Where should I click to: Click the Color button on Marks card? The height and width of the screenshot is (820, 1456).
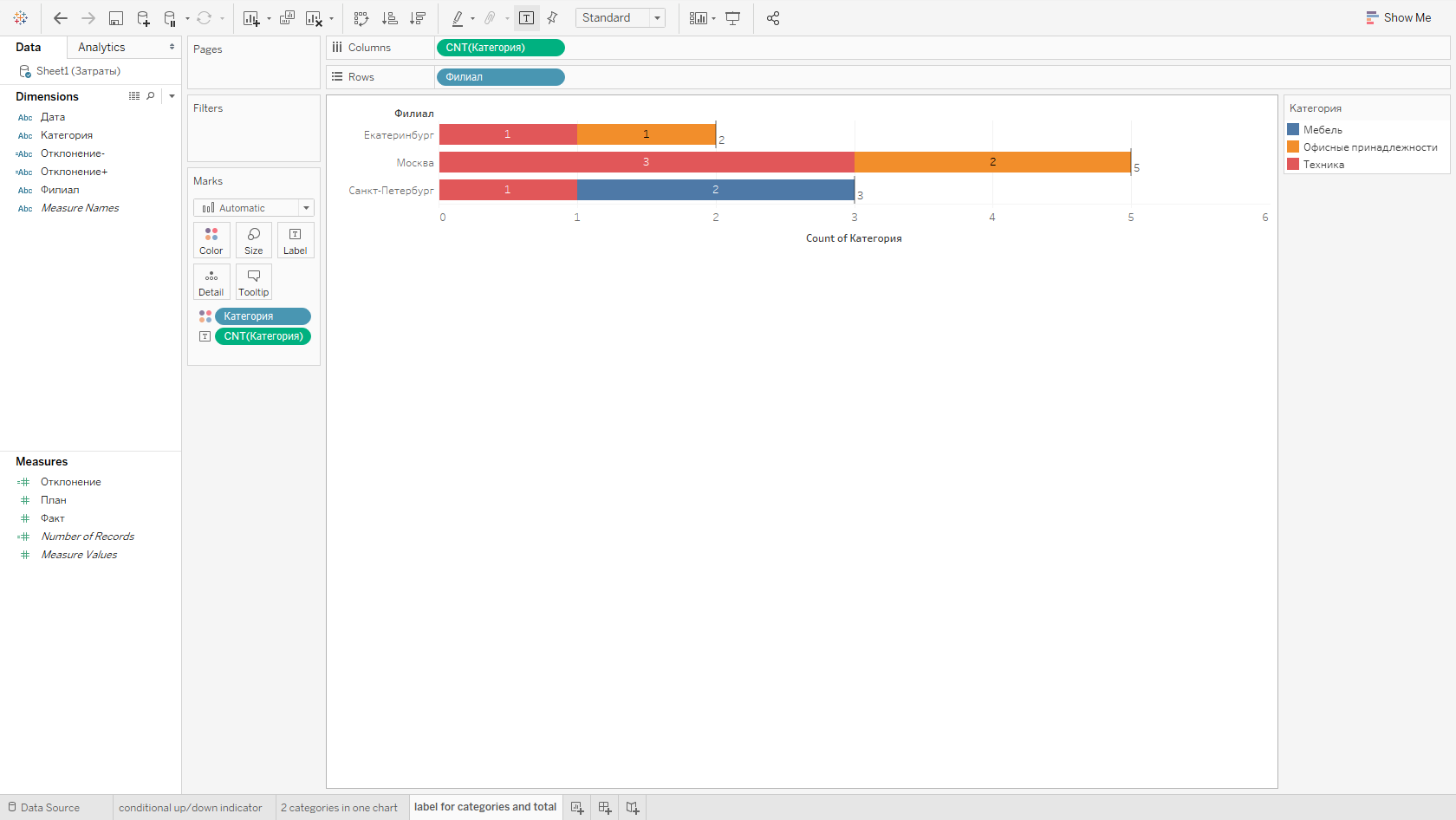211,240
